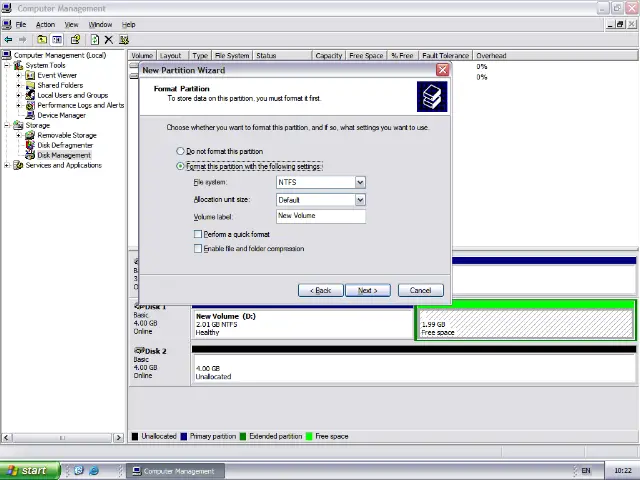
Task: Open the View menu
Action: tap(71, 24)
